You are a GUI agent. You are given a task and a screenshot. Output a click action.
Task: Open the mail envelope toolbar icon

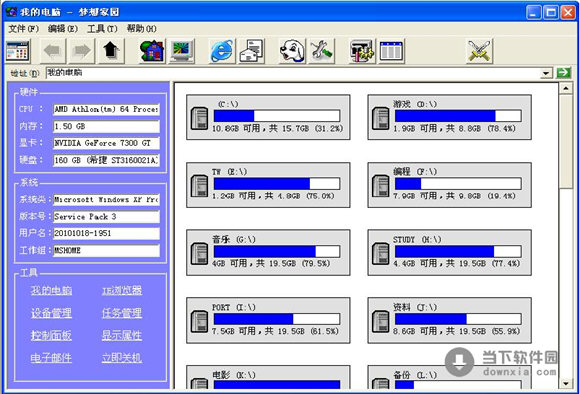[x=252, y=51]
